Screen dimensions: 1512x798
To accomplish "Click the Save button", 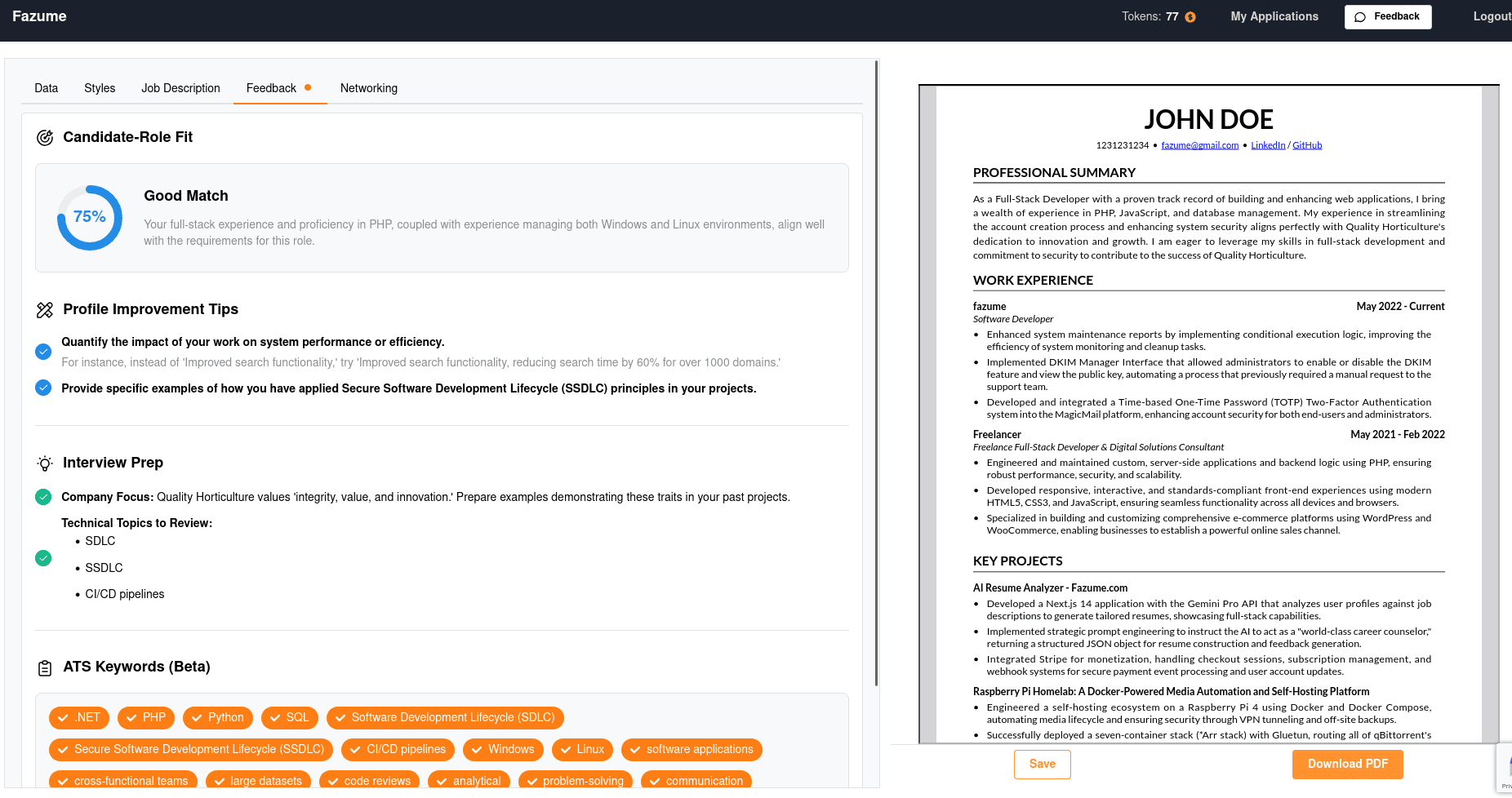I will click(x=1042, y=764).
